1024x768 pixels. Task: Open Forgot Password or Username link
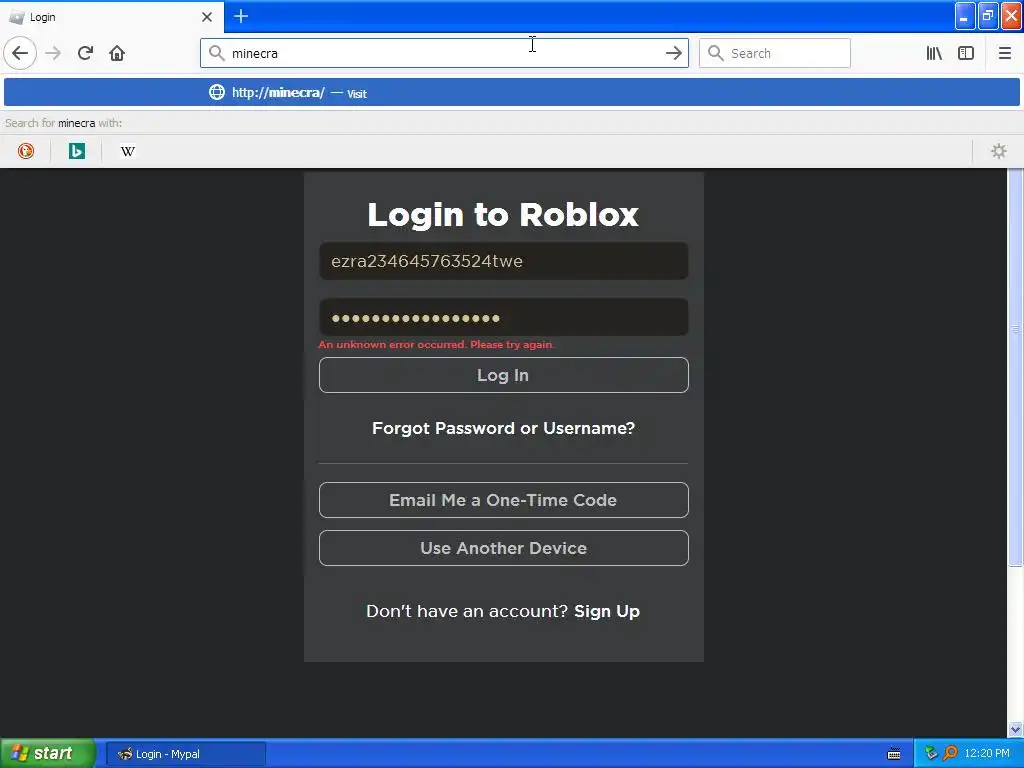point(503,428)
